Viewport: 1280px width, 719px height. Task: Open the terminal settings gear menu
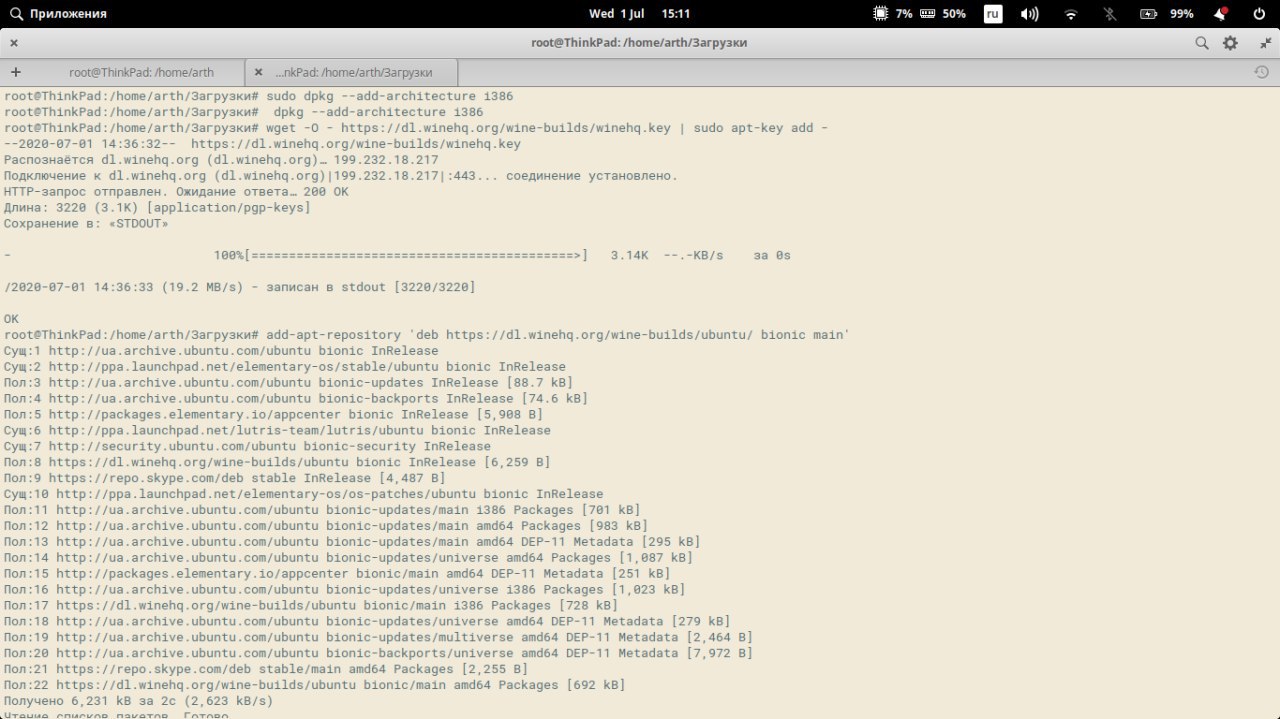click(x=1231, y=43)
